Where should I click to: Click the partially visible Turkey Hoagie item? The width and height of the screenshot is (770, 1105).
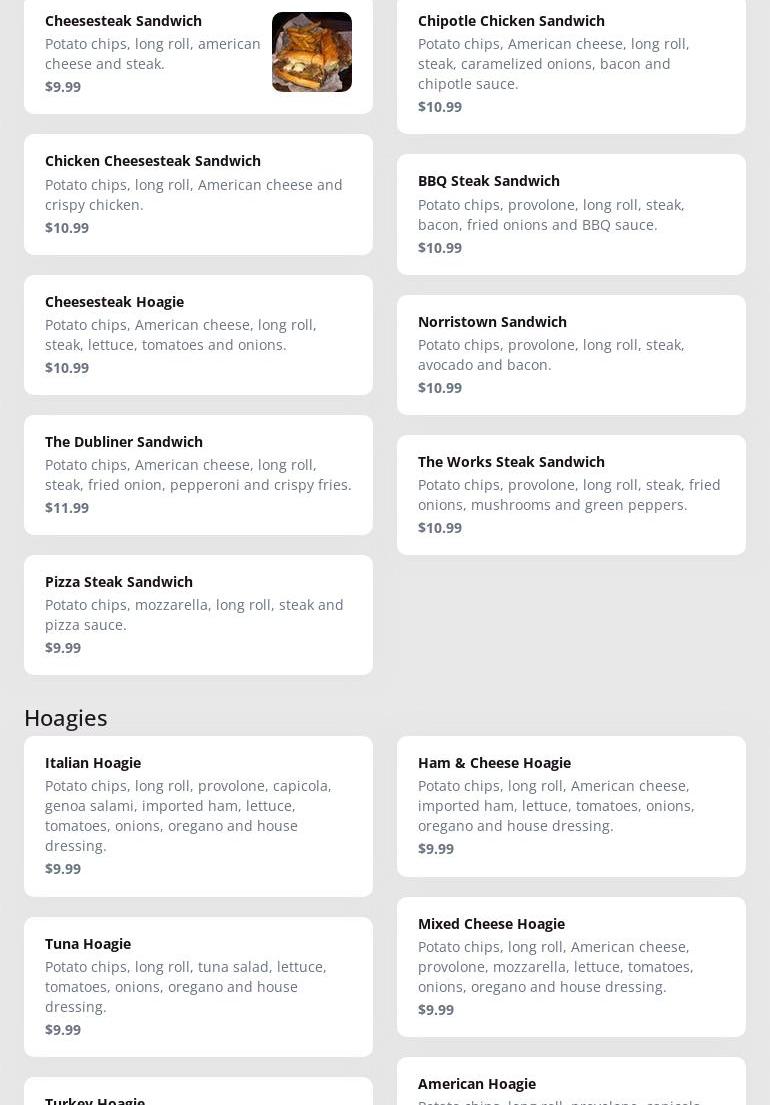[x=198, y=1094]
